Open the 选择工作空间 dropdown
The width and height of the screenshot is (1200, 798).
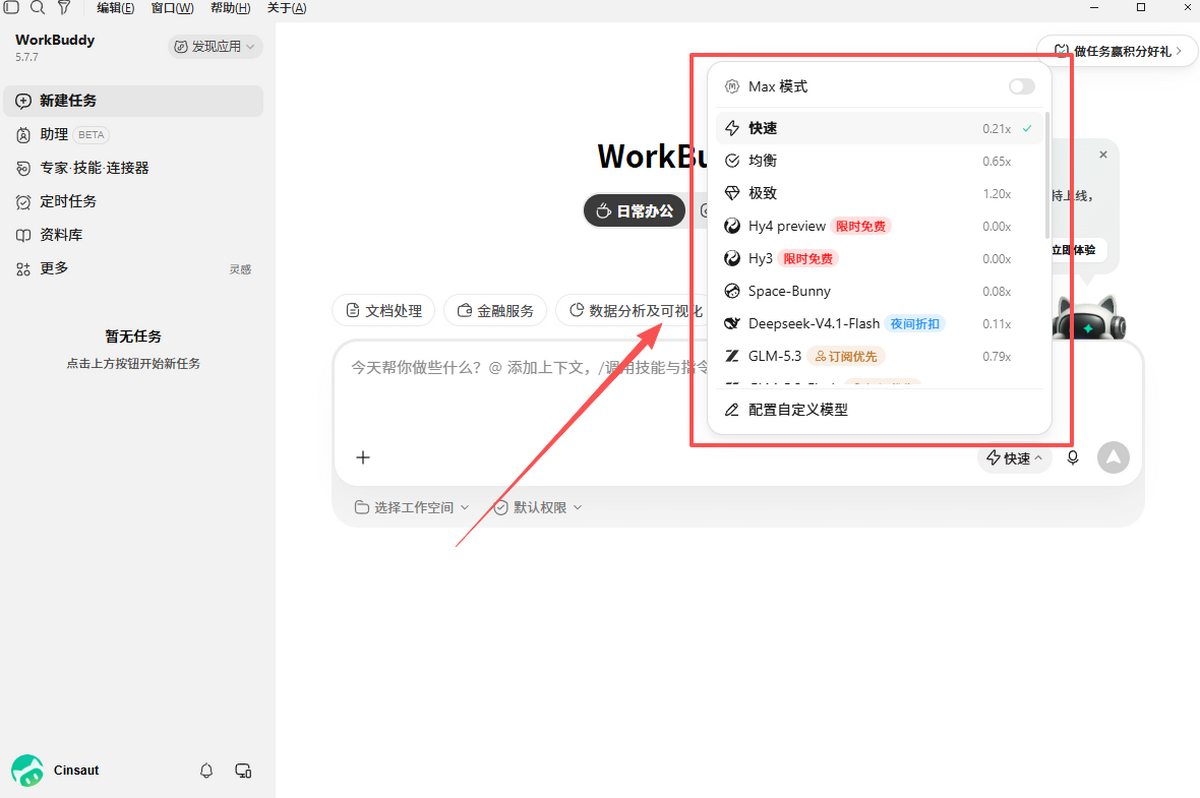point(412,508)
